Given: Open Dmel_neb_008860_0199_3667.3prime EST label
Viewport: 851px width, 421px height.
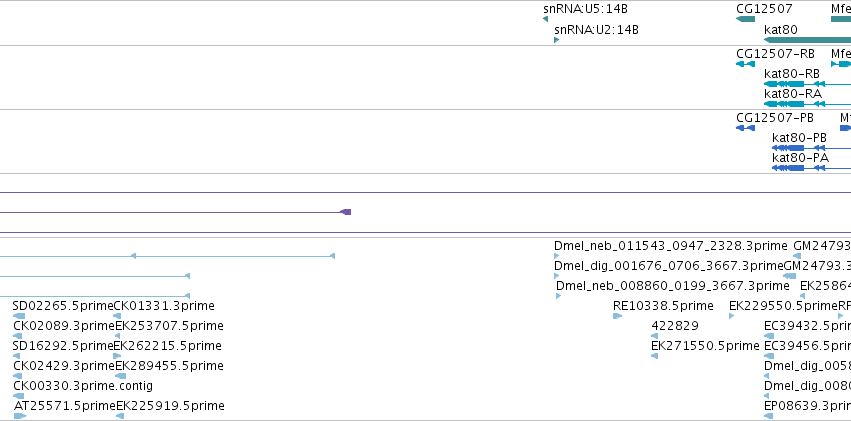Looking at the screenshot, I should coord(672,286).
